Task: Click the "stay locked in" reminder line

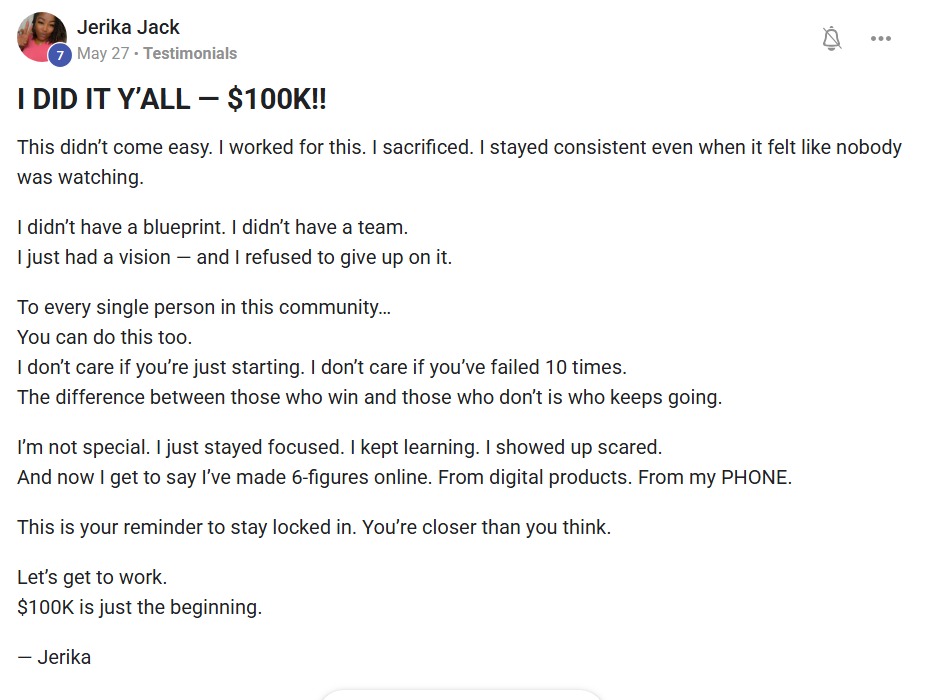Action: tap(313, 527)
